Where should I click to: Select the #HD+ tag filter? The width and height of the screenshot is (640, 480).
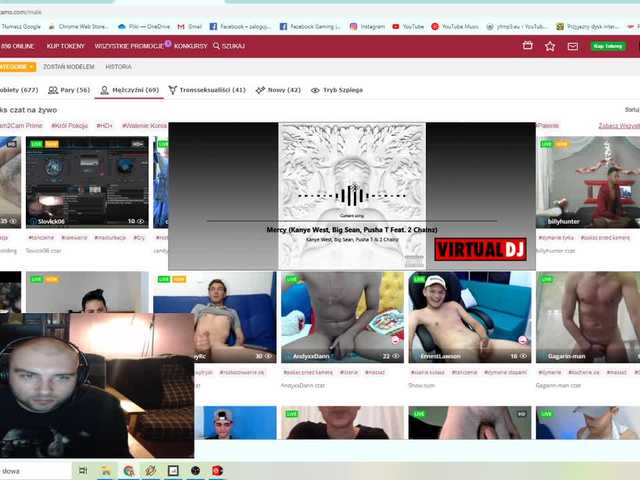click(x=104, y=125)
